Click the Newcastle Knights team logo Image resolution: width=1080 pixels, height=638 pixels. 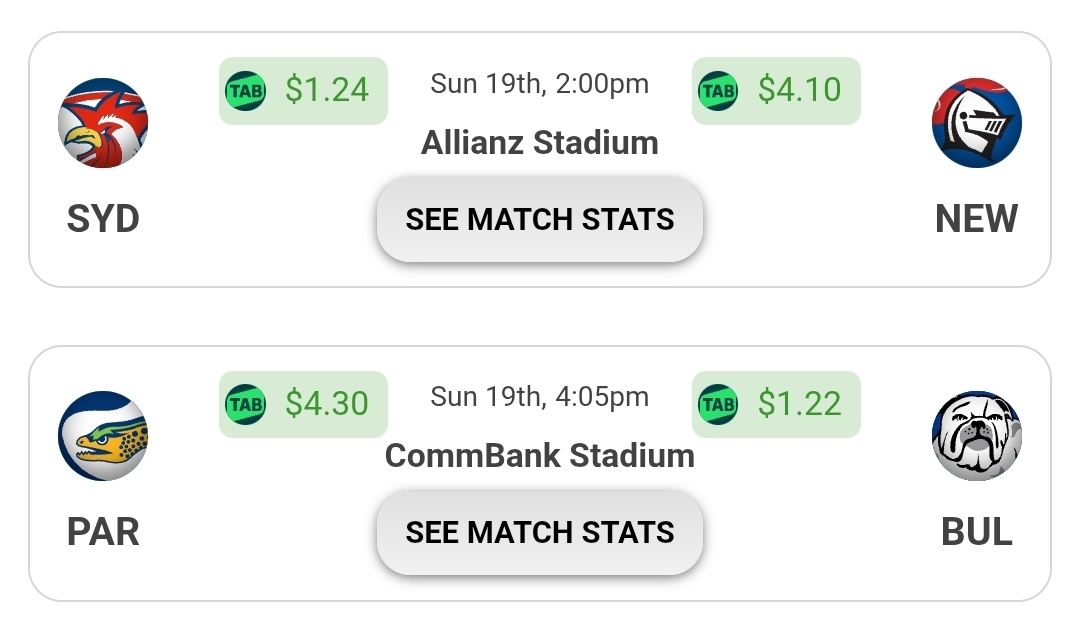click(x=976, y=123)
